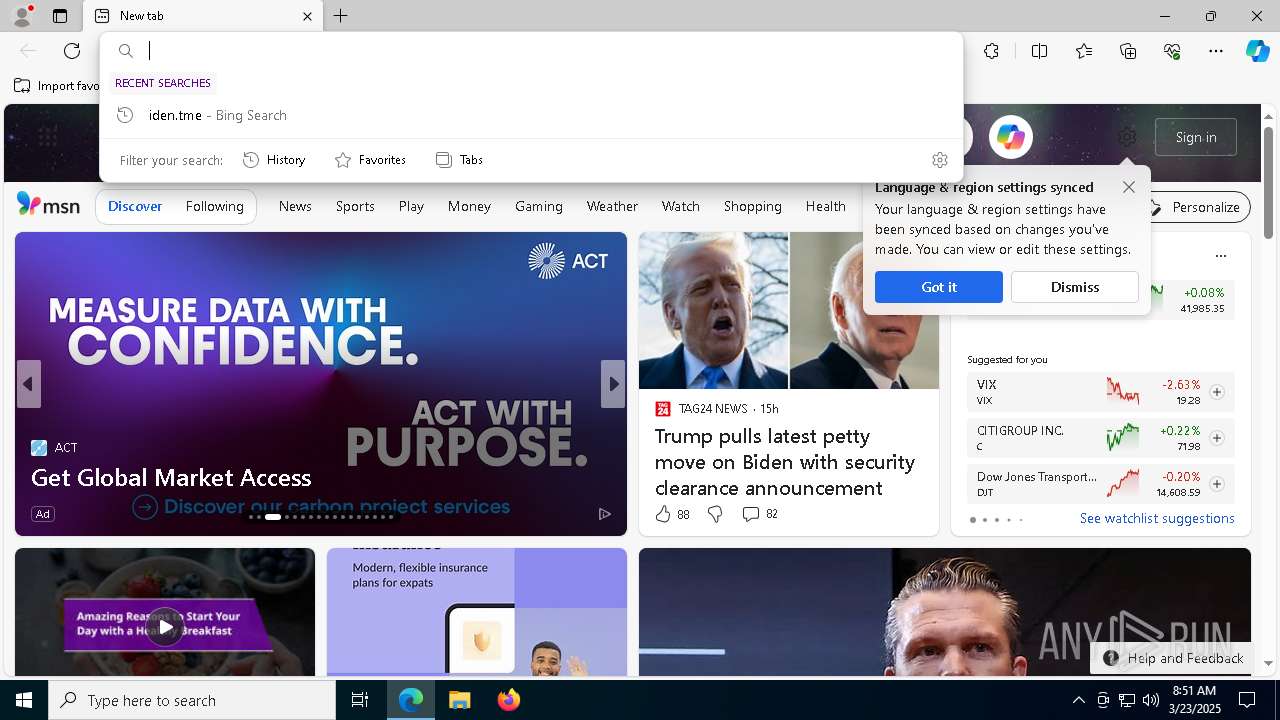Viewport: 1280px width, 720px height.
Task: Switch to the Following feed
Action: tap(214, 206)
